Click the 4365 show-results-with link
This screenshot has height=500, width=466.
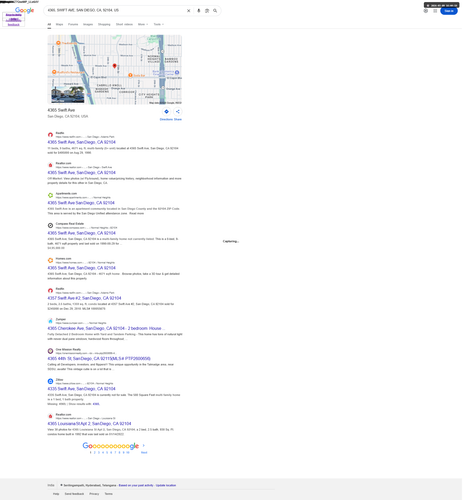[96, 404]
